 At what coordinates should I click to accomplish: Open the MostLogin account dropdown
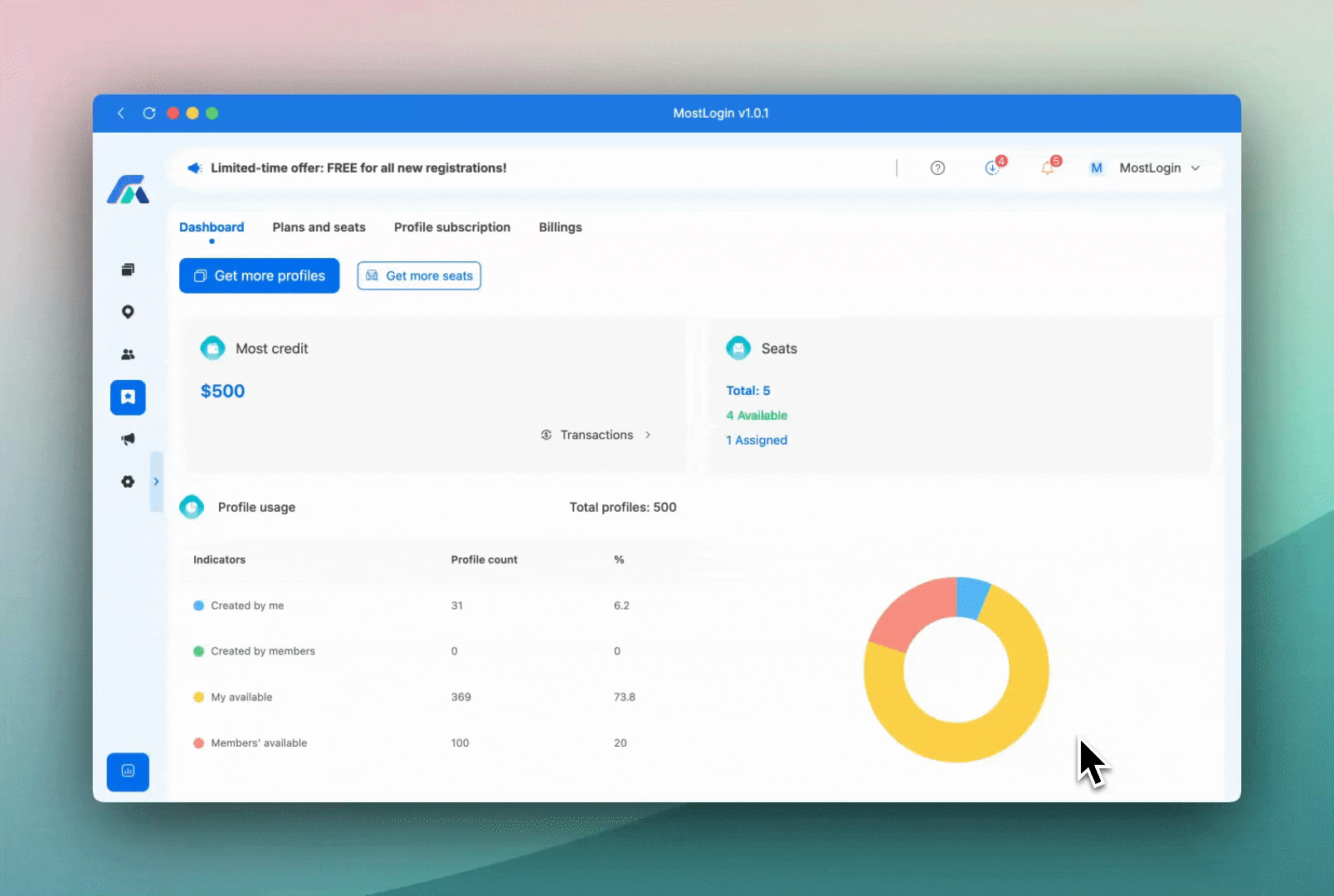[x=1160, y=168]
